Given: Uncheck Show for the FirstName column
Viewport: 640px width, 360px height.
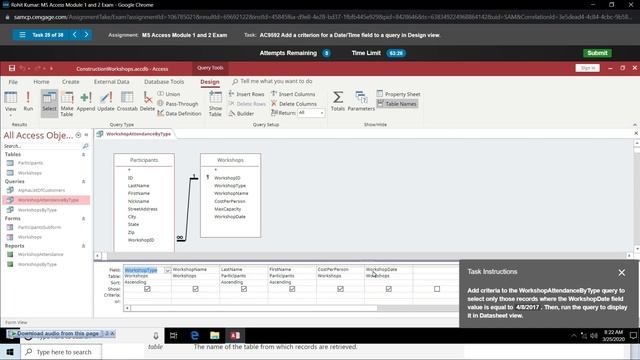Looking at the screenshot, I should [x=292, y=289].
